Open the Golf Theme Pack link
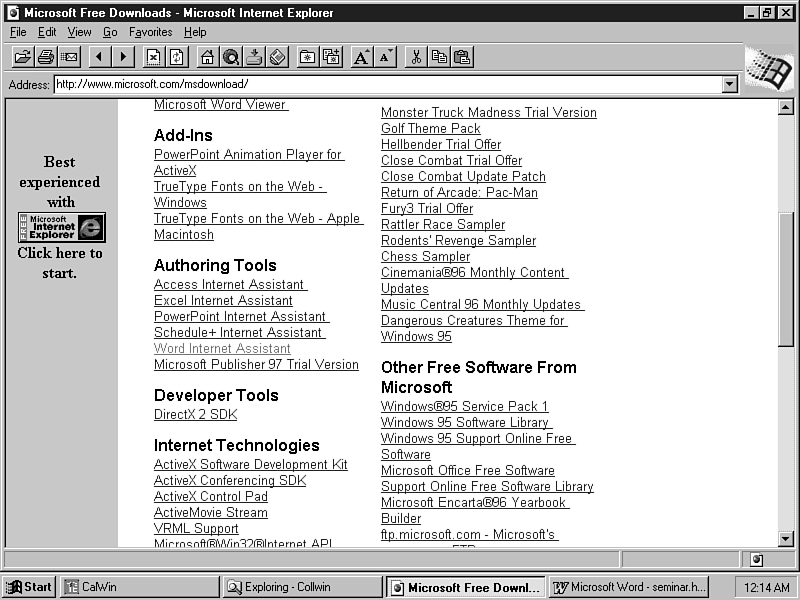Screen dimensions: 800x600 click(431, 129)
